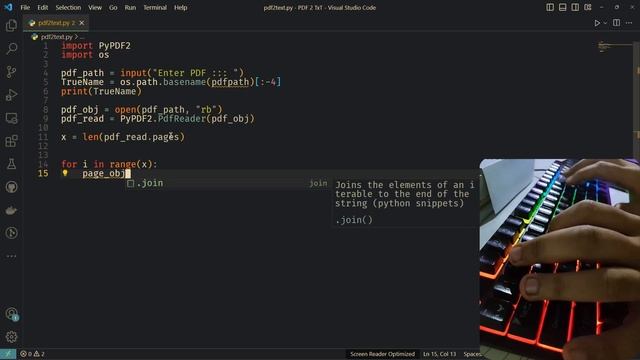Open the Timeline clock view in activity bar
The image size is (640, 360).
point(11,233)
